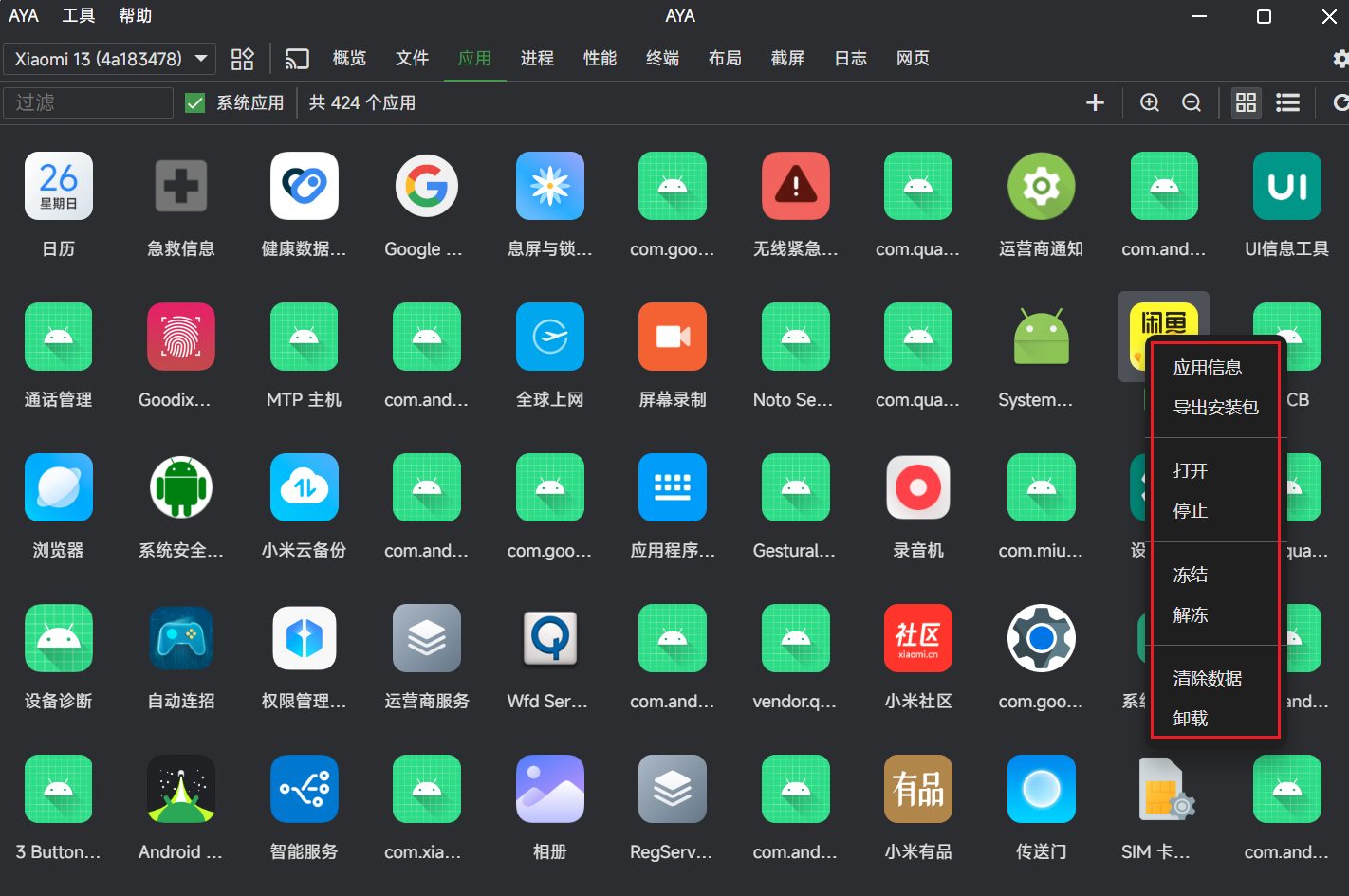
Task: Switch to grid view mode
Action: click(1246, 102)
